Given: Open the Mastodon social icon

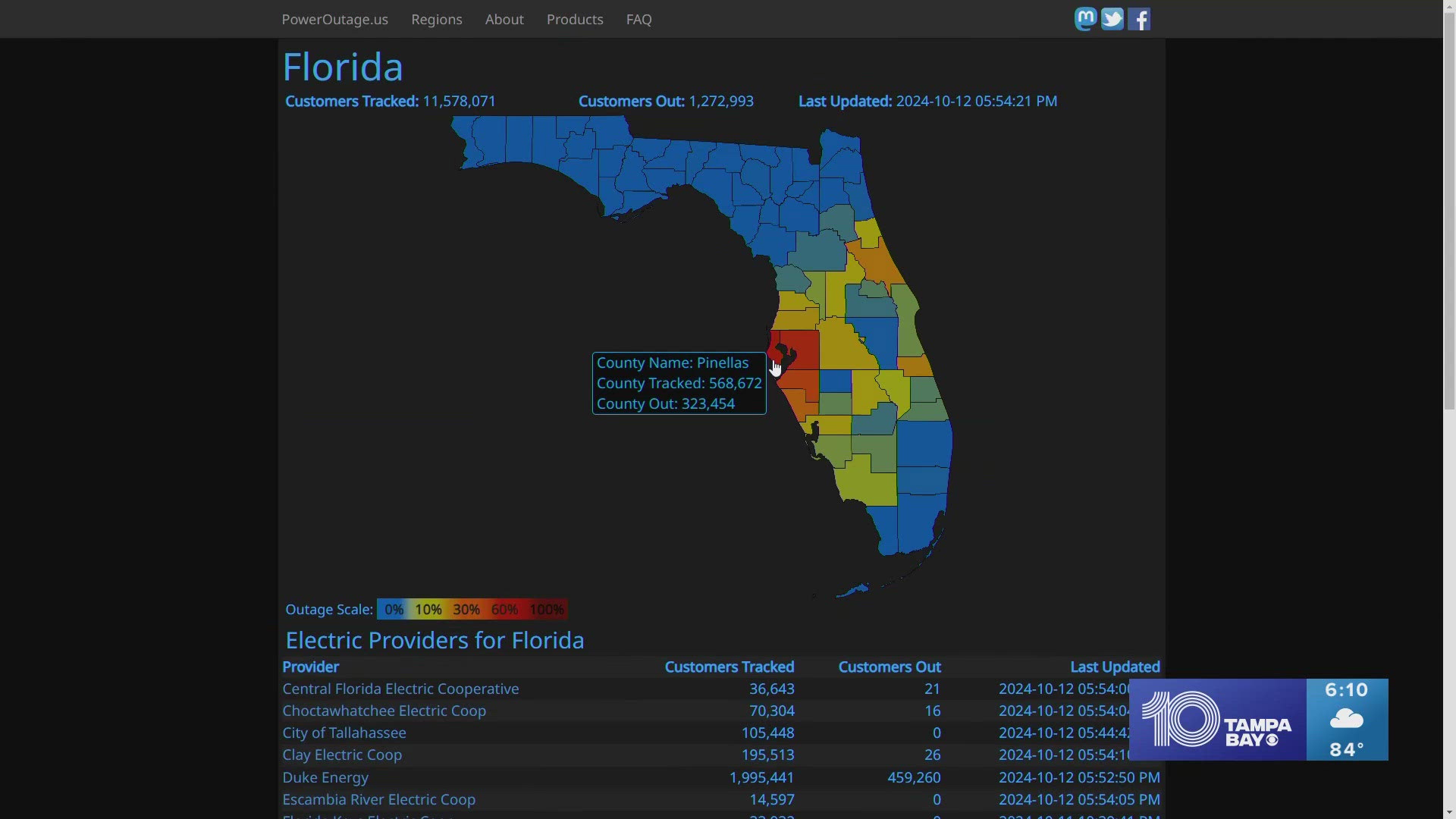Looking at the screenshot, I should pos(1085,19).
